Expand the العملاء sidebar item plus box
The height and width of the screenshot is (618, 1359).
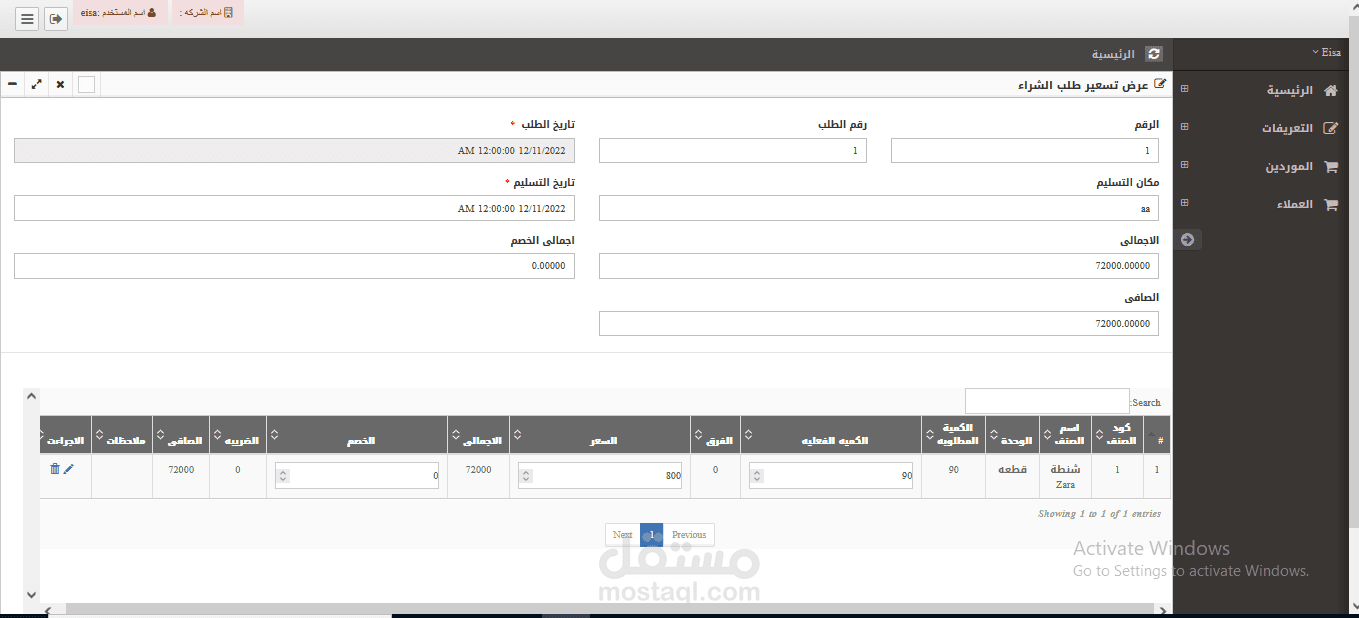[x=1185, y=203]
